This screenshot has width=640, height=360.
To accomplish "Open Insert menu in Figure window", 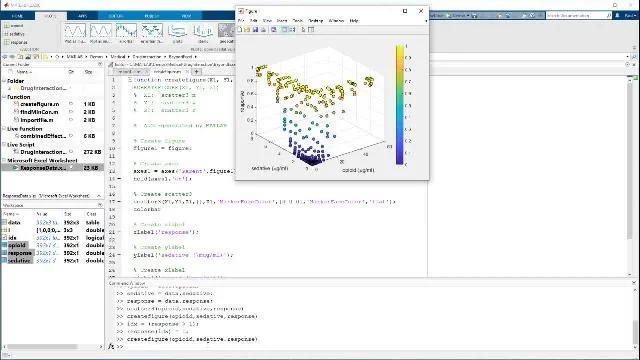I will [x=282, y=20].
